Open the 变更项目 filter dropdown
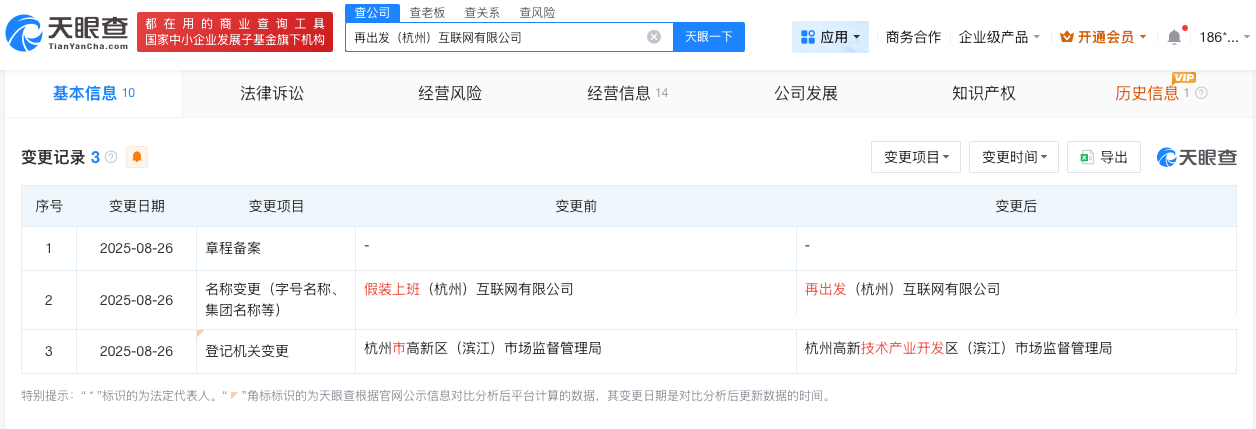The width and height of the screenshot is (1256, 429). click(x=916, y=157)
